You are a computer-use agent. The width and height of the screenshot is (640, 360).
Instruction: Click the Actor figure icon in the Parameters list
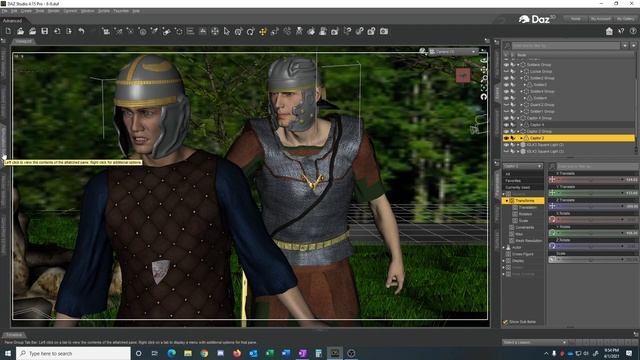pos(509,247)
